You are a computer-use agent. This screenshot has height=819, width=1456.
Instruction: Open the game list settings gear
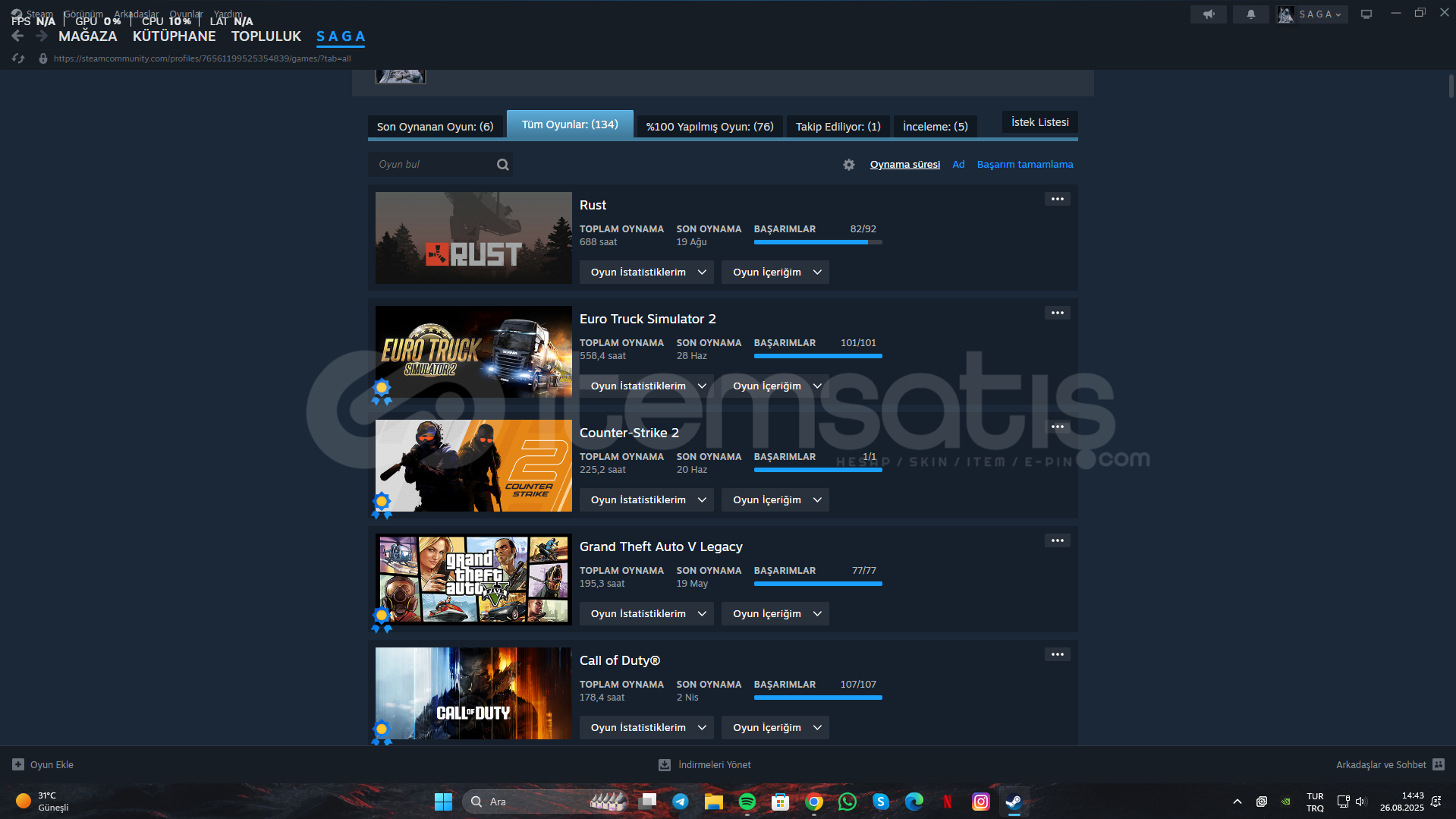[x=849, y=165]
